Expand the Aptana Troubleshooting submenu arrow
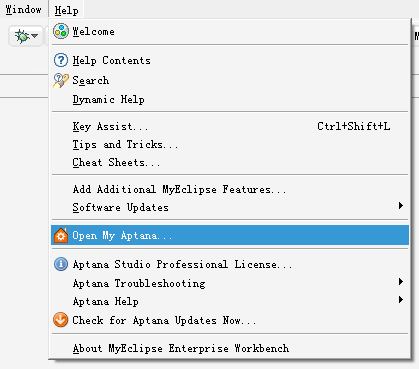The width and height of the screenshot is (419, 369). point(401,282)
